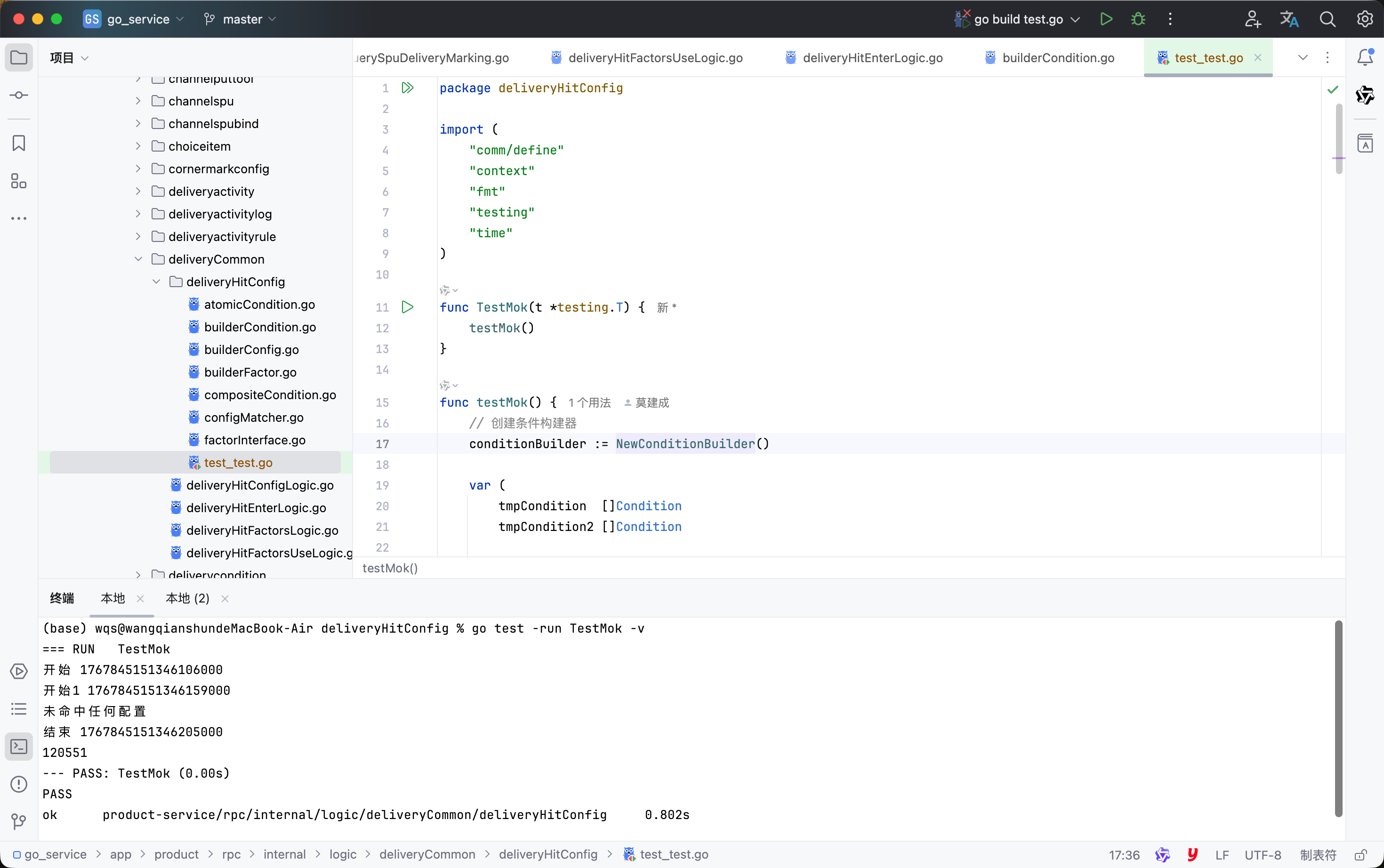
Task: Toggle the Project tool window folder icon
Action: [19, 57]
